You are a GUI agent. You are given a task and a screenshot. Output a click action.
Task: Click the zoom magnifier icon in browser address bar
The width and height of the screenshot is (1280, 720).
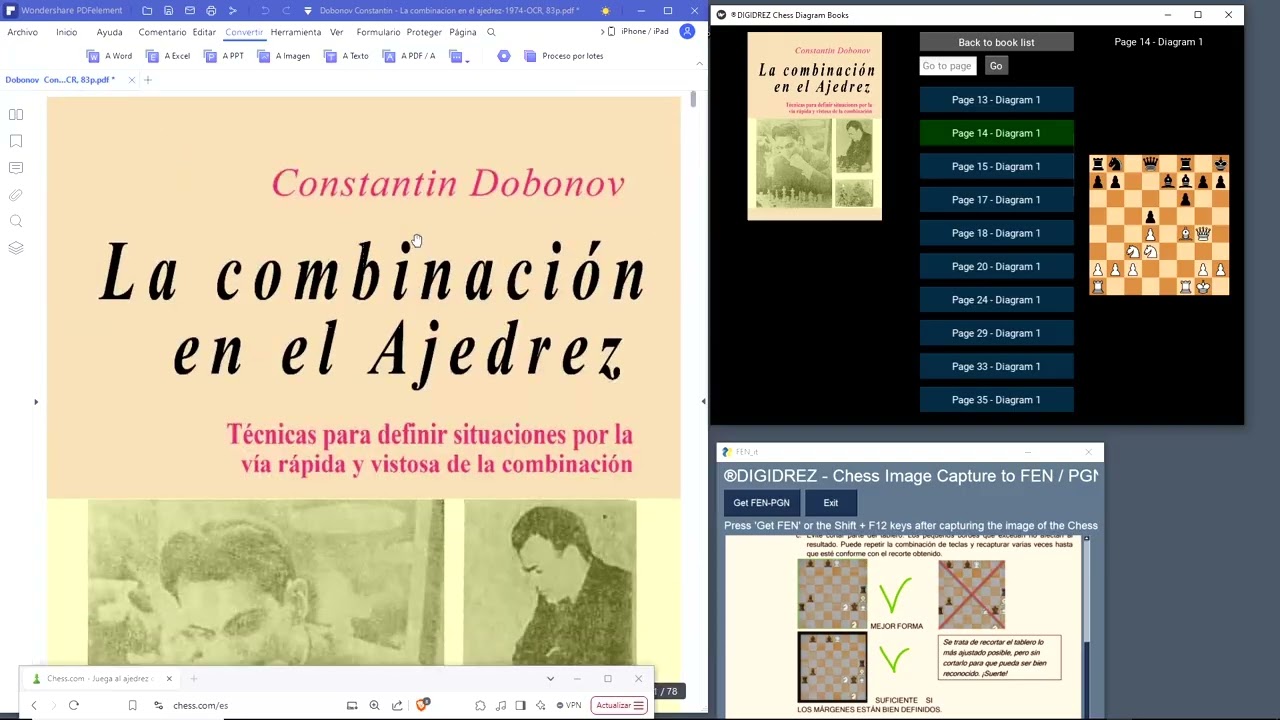coord(374,705)
